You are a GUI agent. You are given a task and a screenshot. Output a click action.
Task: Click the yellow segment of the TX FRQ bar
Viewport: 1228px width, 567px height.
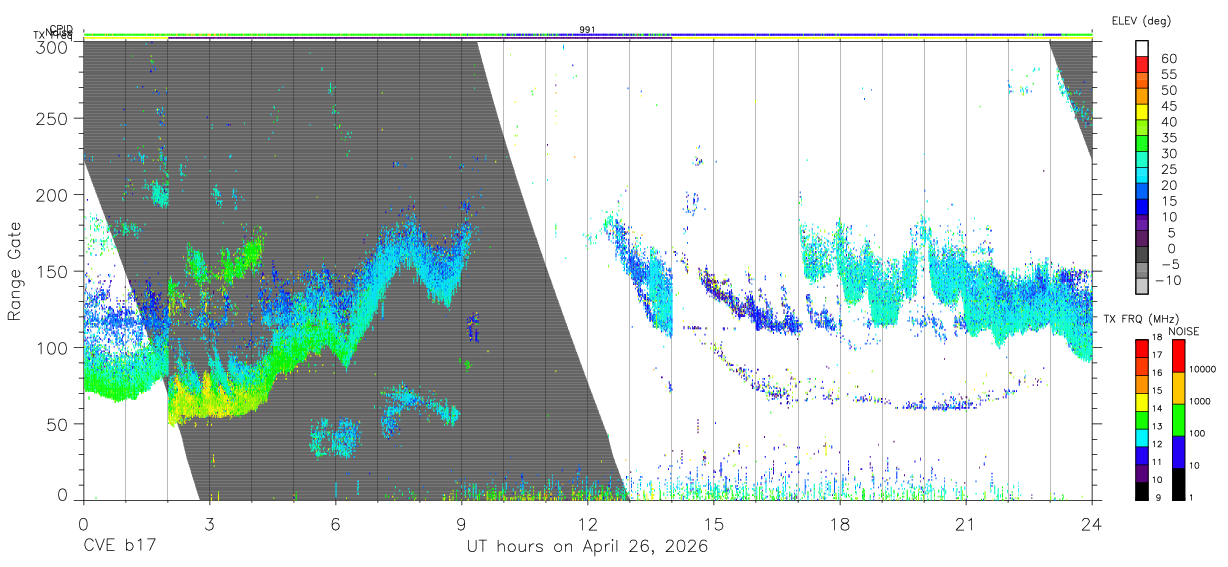coord(1142,402)
